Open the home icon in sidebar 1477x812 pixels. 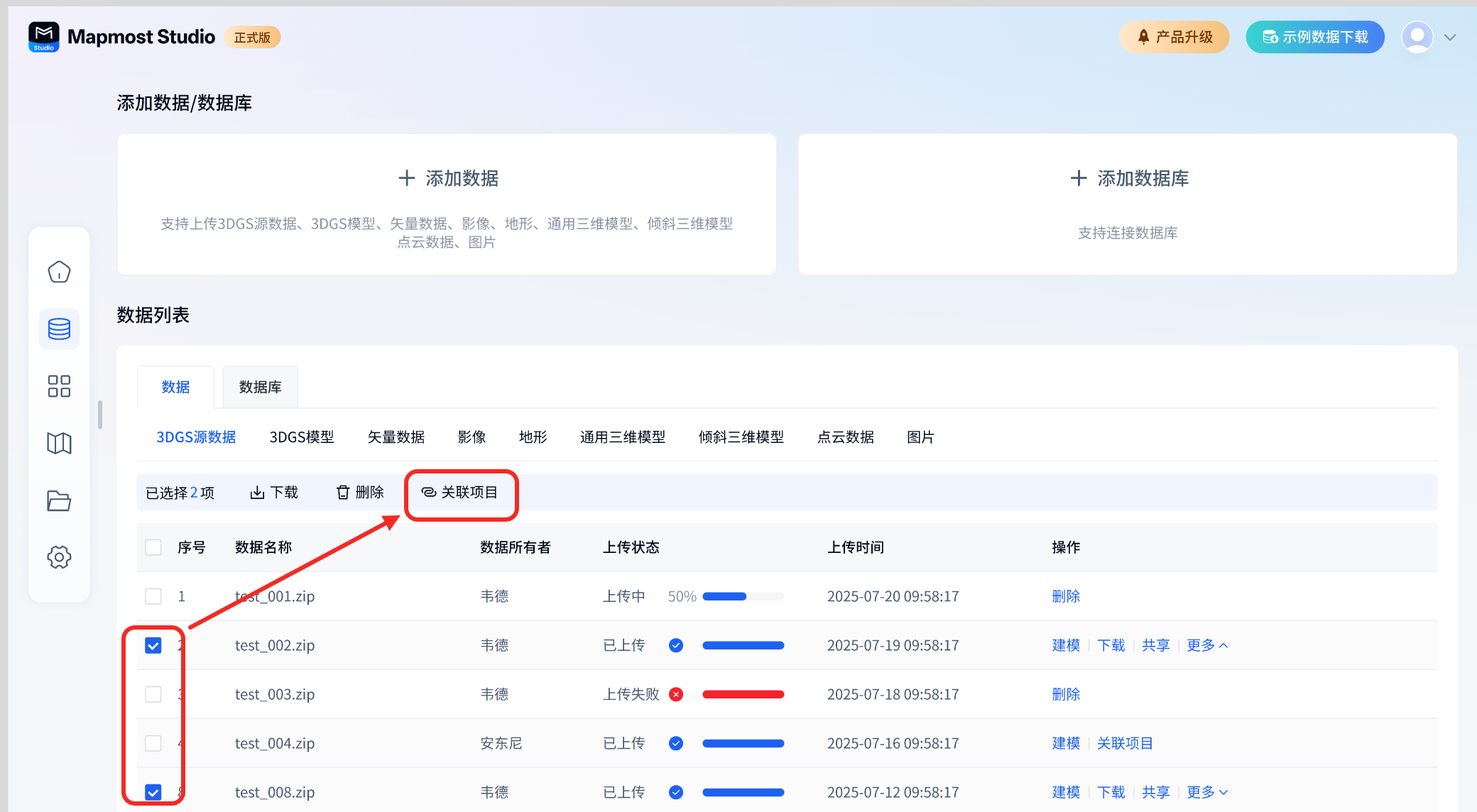click(59, 272)
